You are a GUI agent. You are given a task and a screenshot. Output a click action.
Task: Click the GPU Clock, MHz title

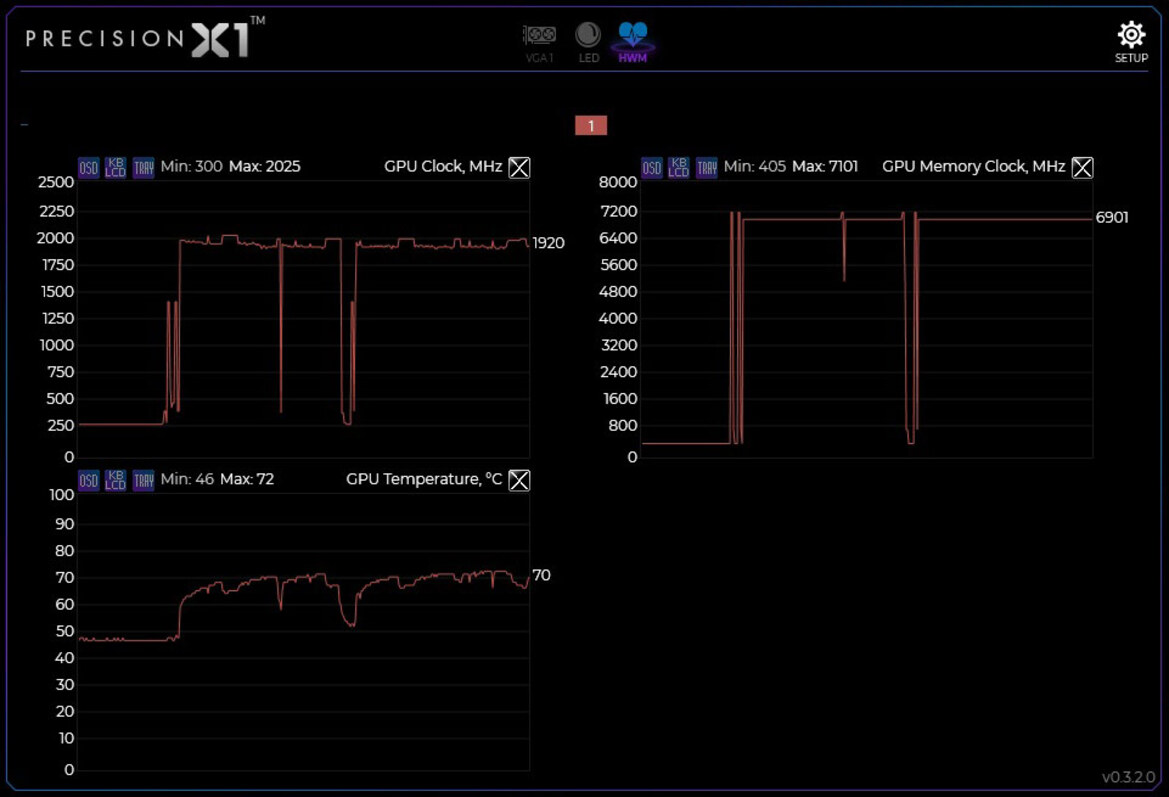443,166
